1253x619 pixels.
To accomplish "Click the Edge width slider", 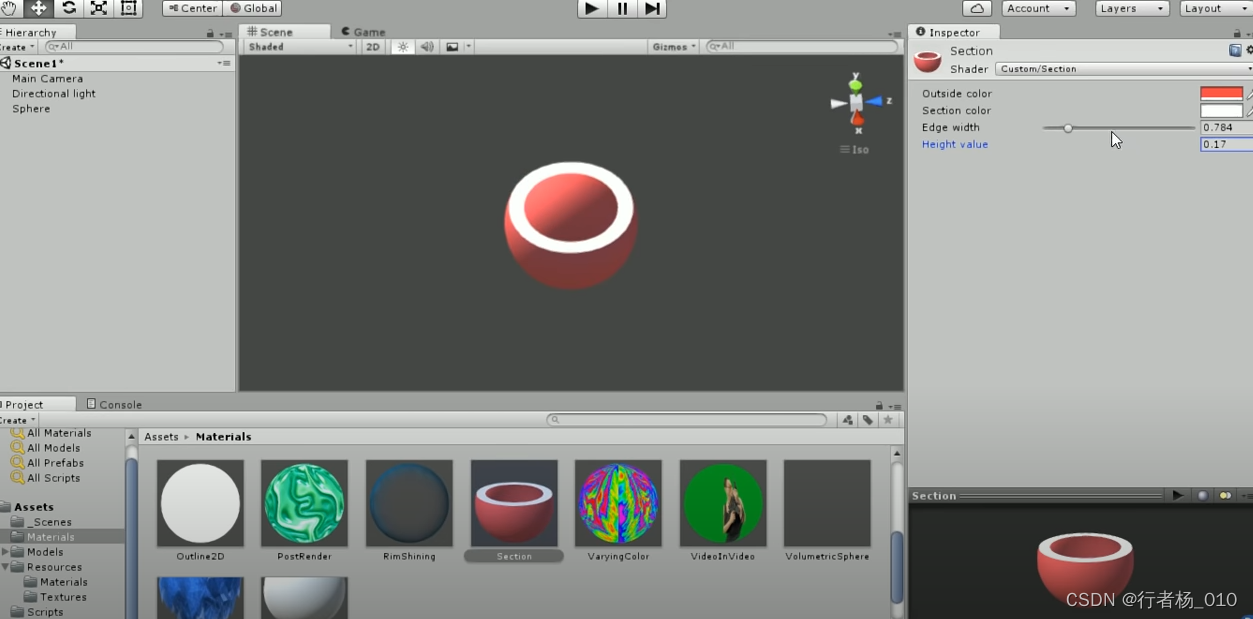I will point(1118,128).
